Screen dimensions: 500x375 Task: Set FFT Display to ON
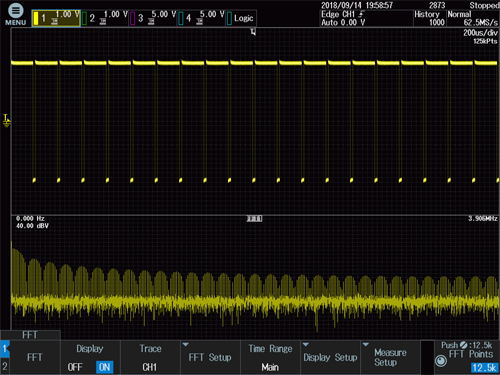click(x=104, y=367)
